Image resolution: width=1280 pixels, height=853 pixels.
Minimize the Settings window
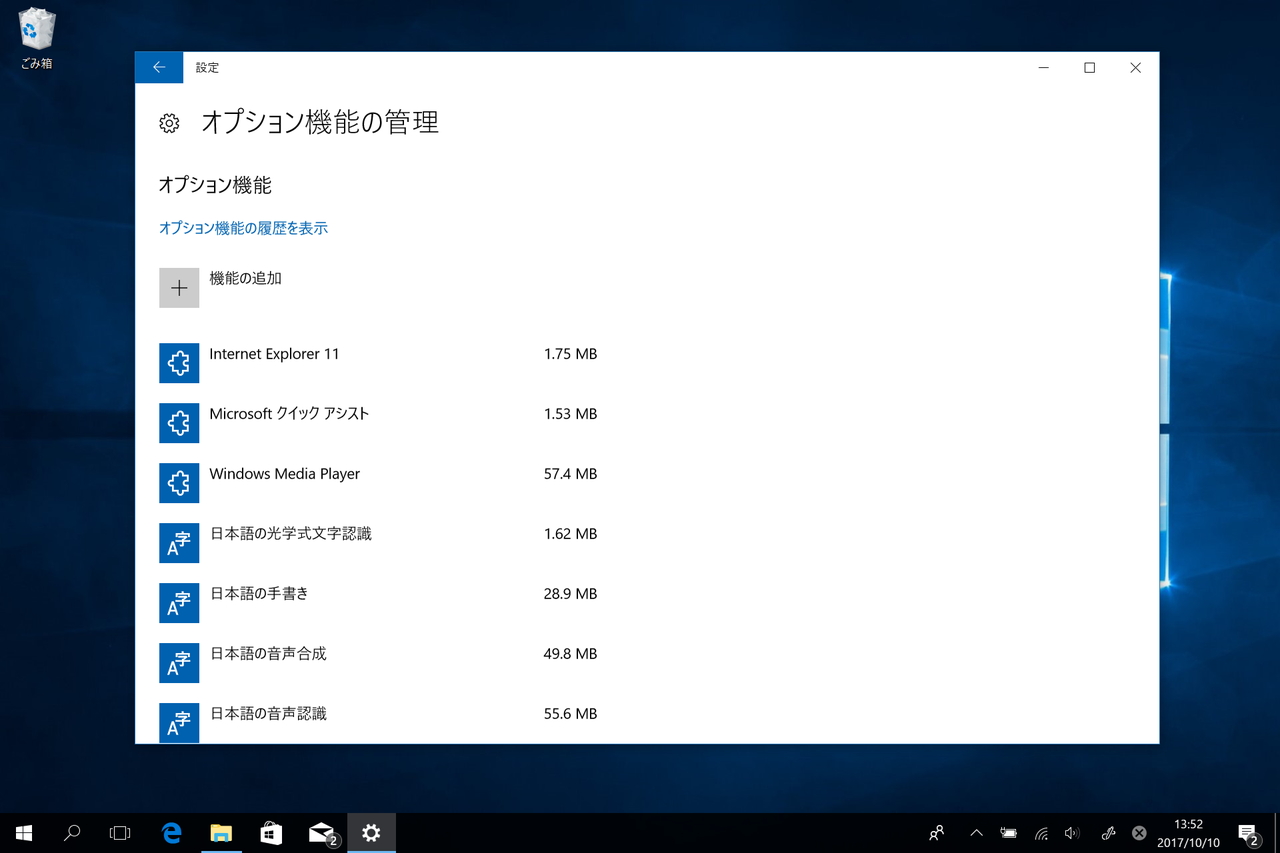pyautogui.click(x=1044, y=67)
